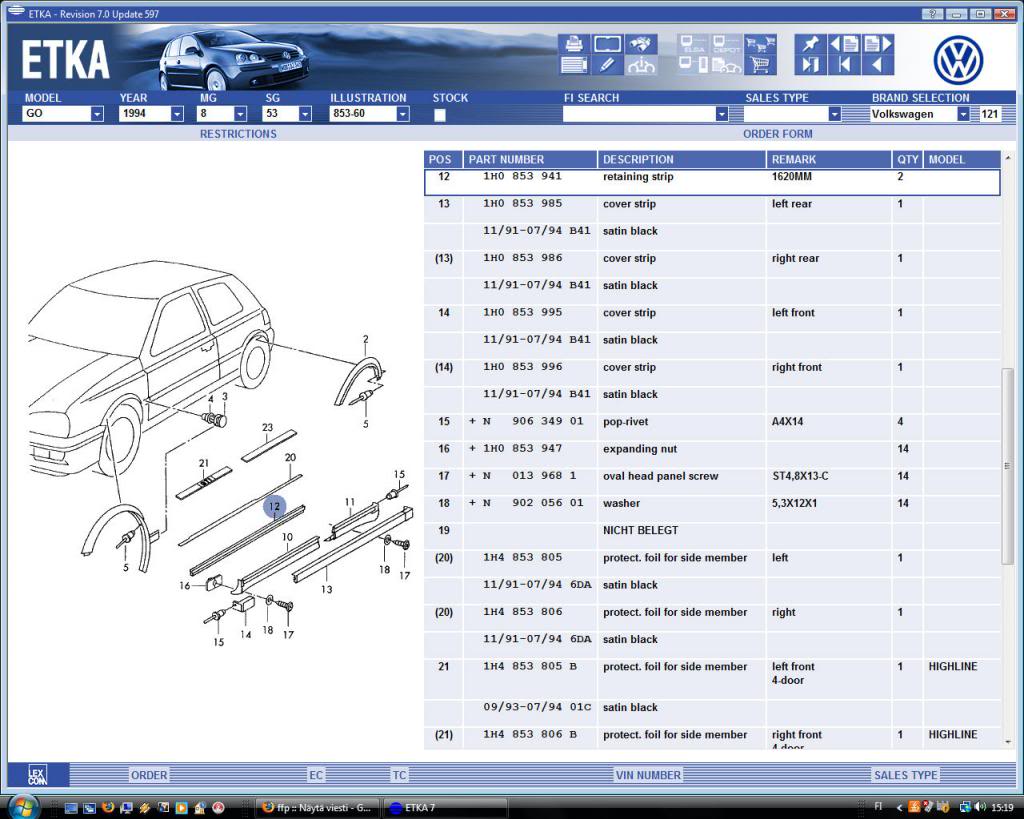The width and height of the screenshot is (1024, 819).
Task: Click the EC status bar item
Action: pos(316,775)
